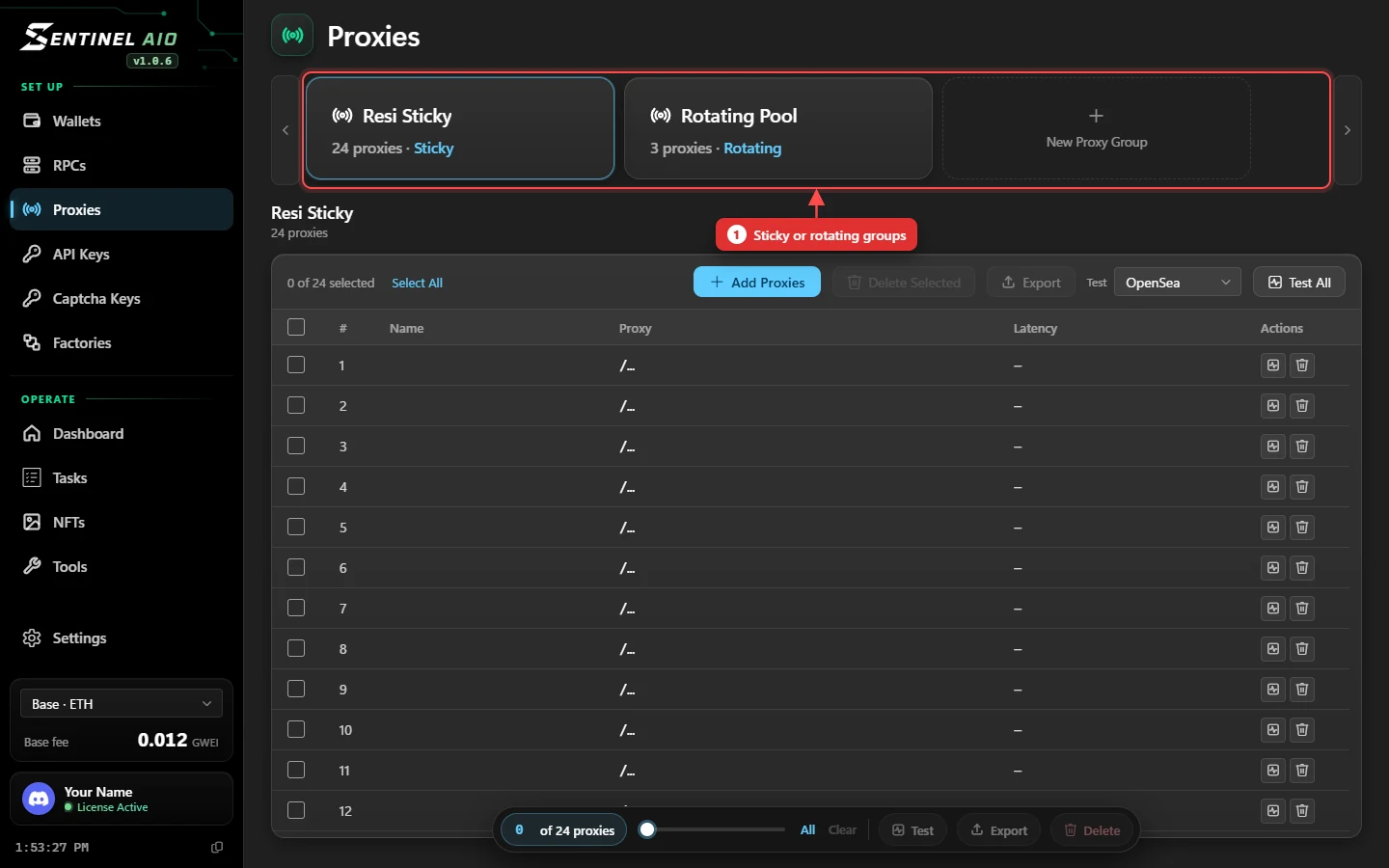Viewport: 1389px width, 868px height.
Task: Check the box for proxy row 8
Action: 296,648
